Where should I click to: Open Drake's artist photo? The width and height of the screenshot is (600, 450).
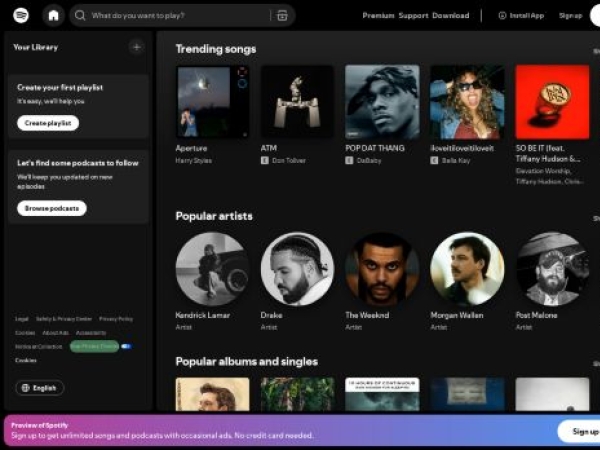pyautogui.click(x=297, y=269)
